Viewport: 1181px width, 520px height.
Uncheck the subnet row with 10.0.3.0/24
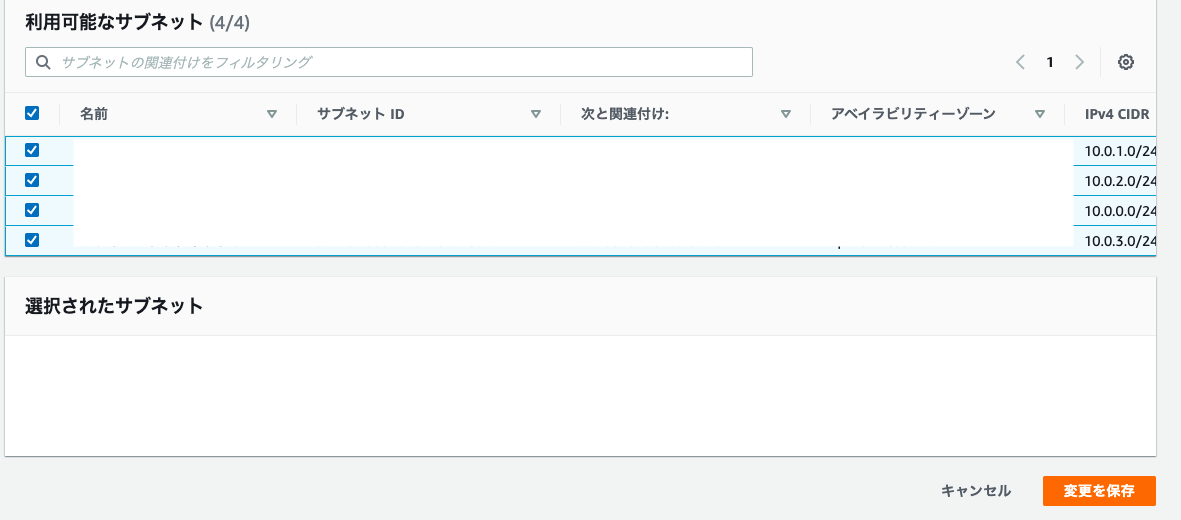point(32,240)
